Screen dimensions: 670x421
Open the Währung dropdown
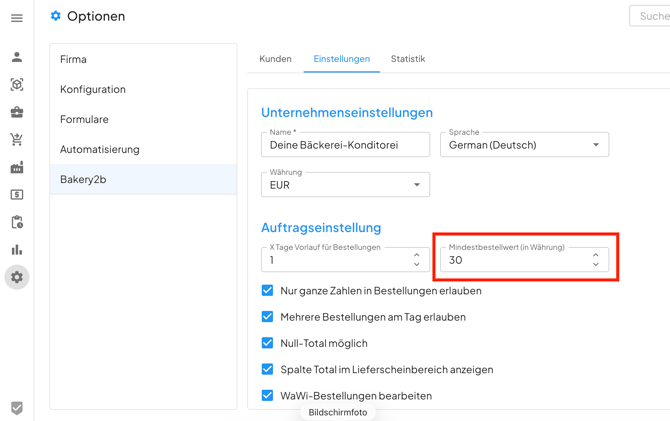[x=345, y=185]
